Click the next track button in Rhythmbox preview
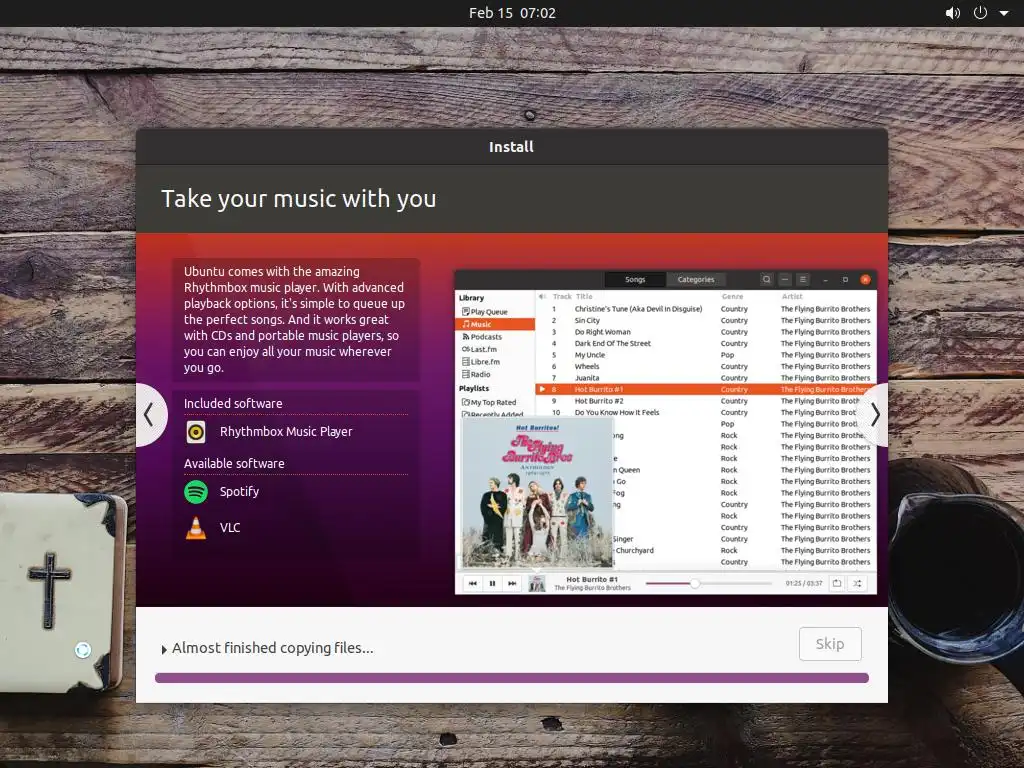1024x768 pixels. click(512, 583)
